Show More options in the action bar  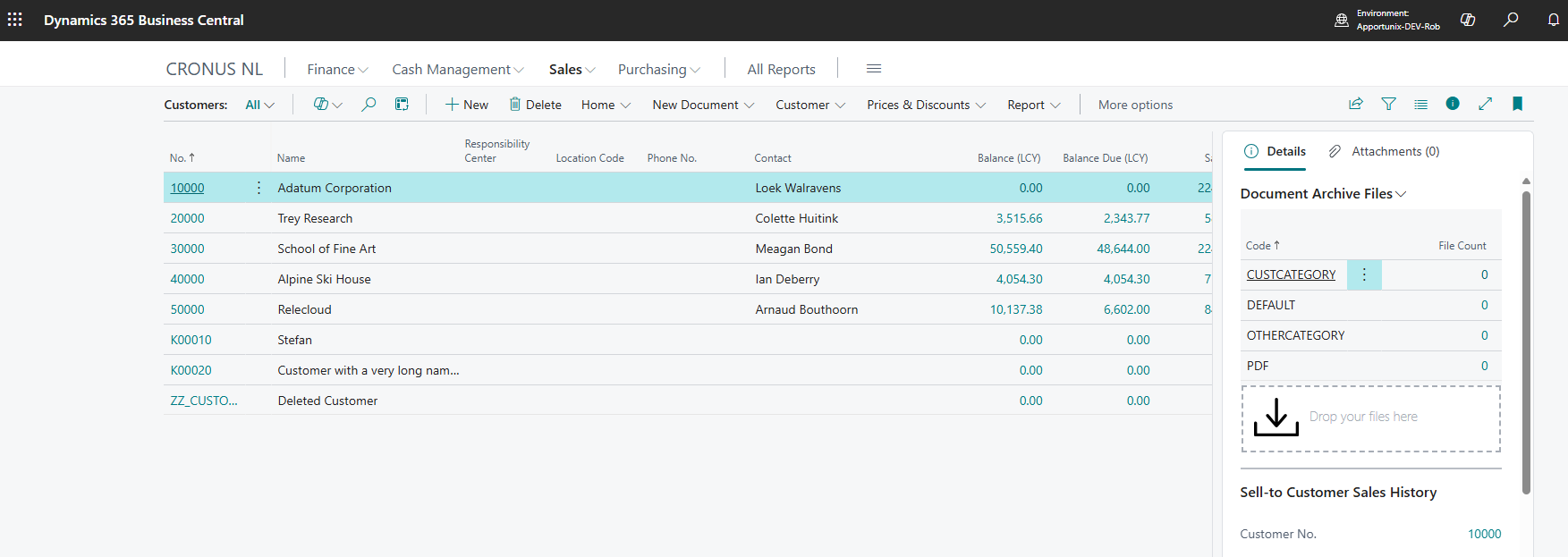[1135, 105]
